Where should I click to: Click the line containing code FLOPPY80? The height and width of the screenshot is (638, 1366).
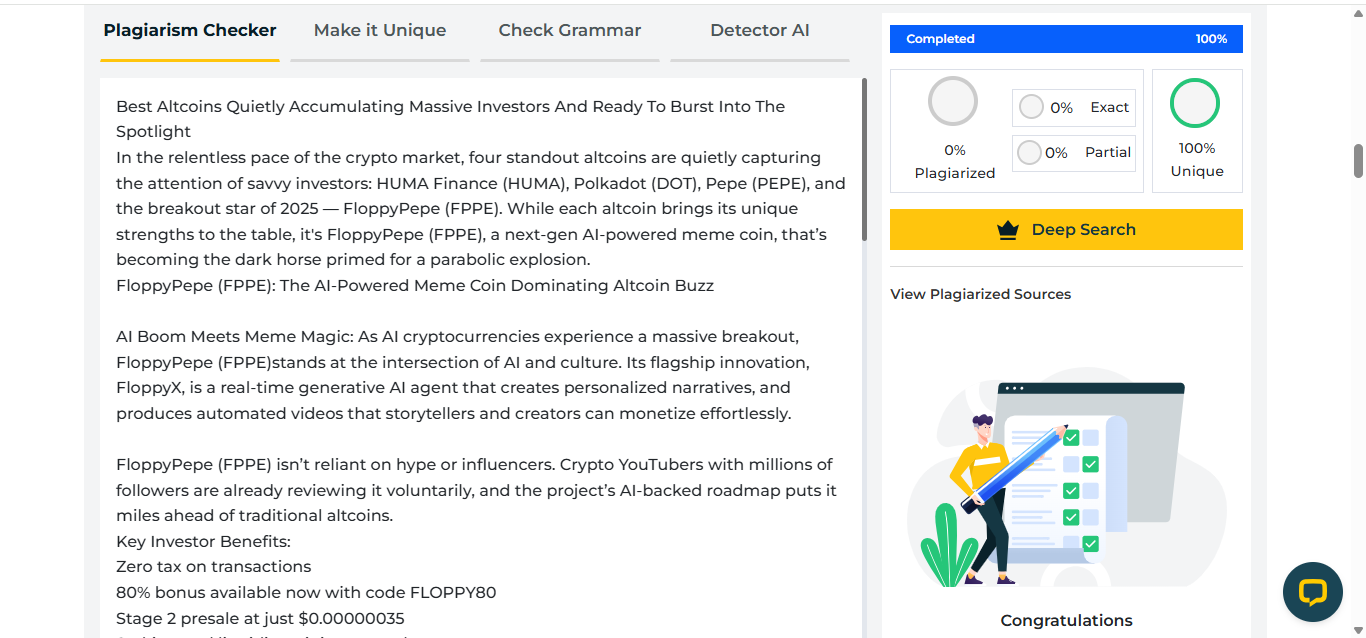click(x=306, y=592)
